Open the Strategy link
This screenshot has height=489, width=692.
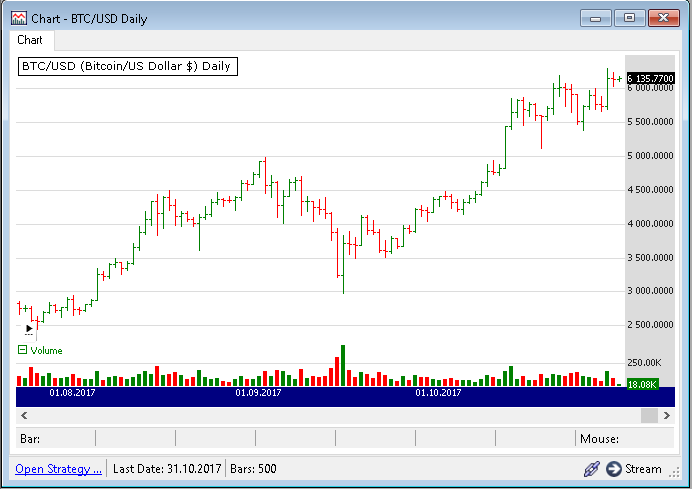click(x=58, y=468)
